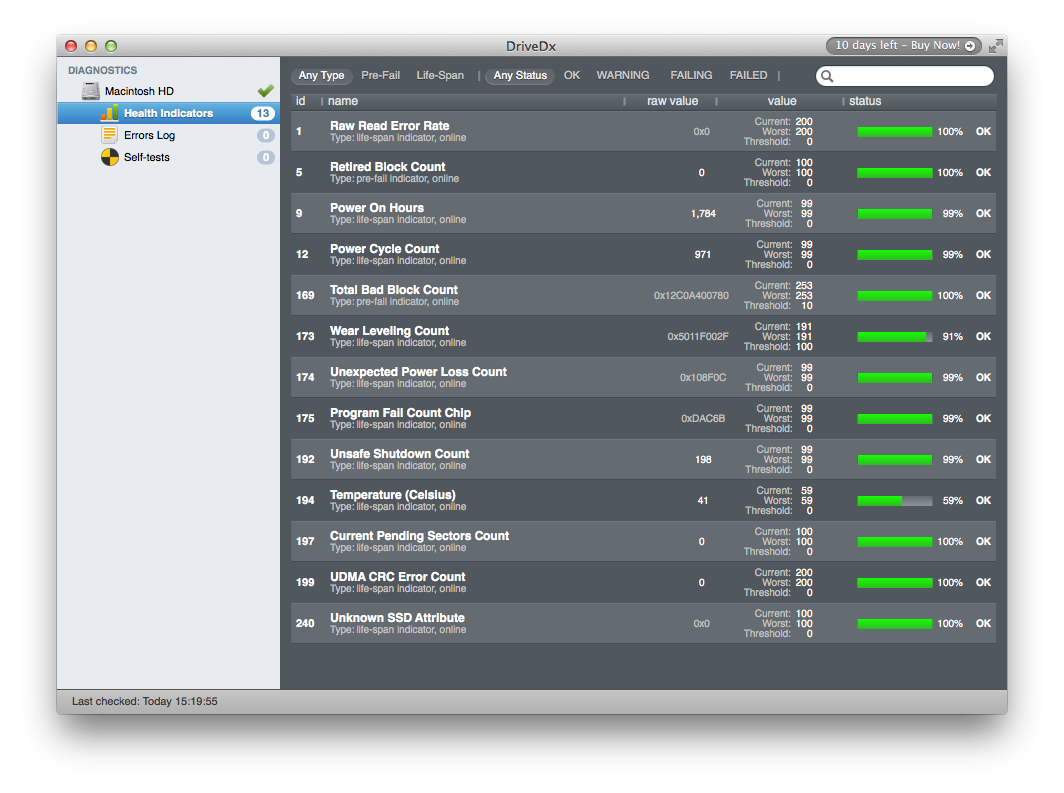
Task: Filter indicators by OK status
Action: (x=572, y=75)
